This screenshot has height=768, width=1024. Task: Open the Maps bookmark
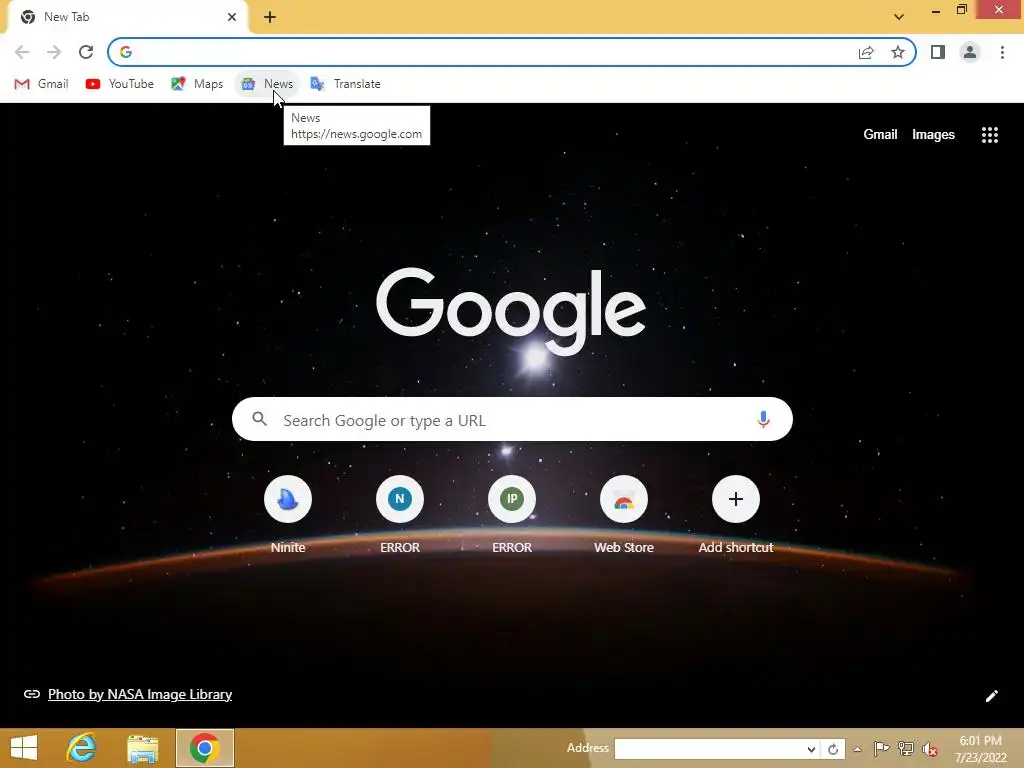pos(197,84)
